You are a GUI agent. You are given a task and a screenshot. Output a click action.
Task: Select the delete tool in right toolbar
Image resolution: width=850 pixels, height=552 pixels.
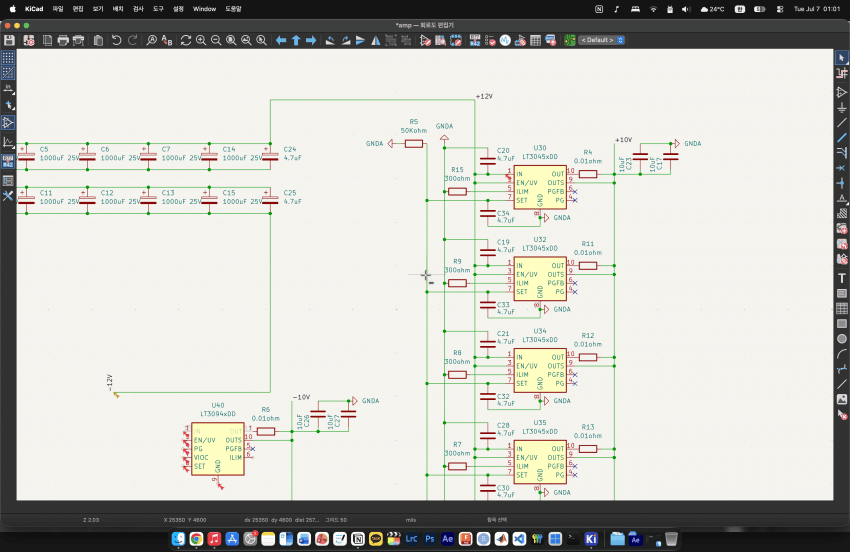[841, 415]
